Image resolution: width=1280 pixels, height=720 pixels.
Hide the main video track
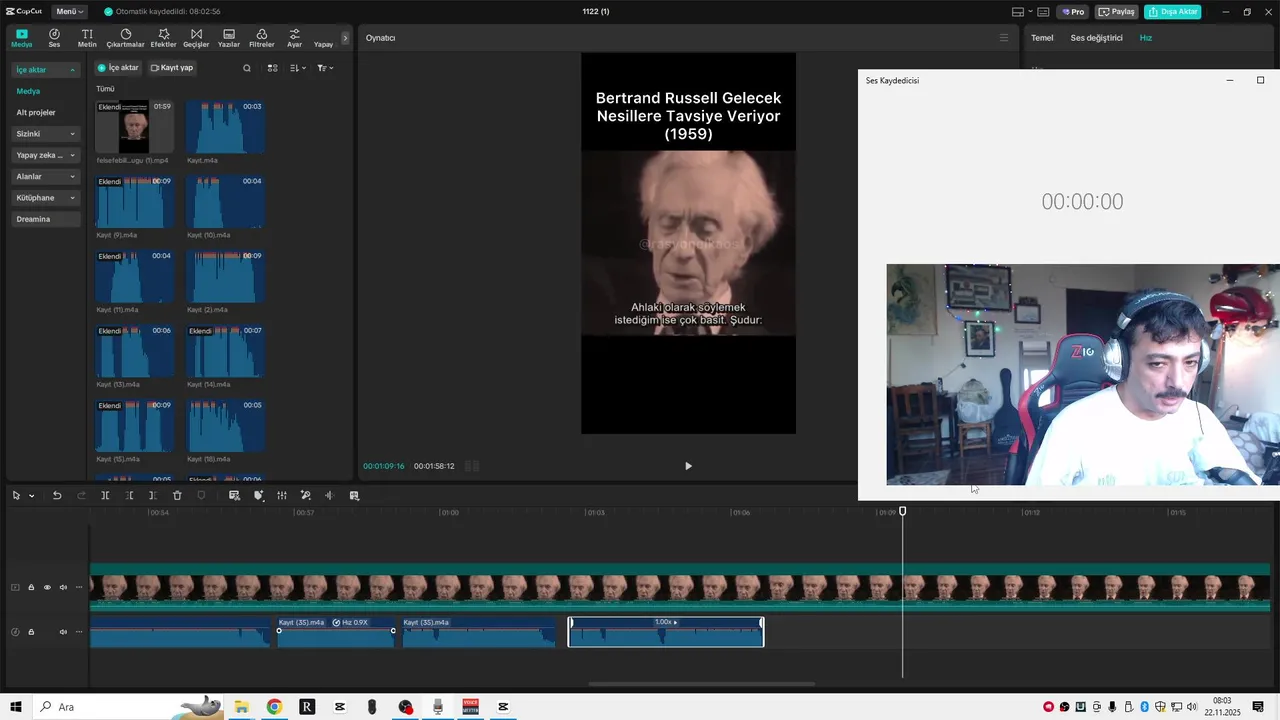[47, 587]
